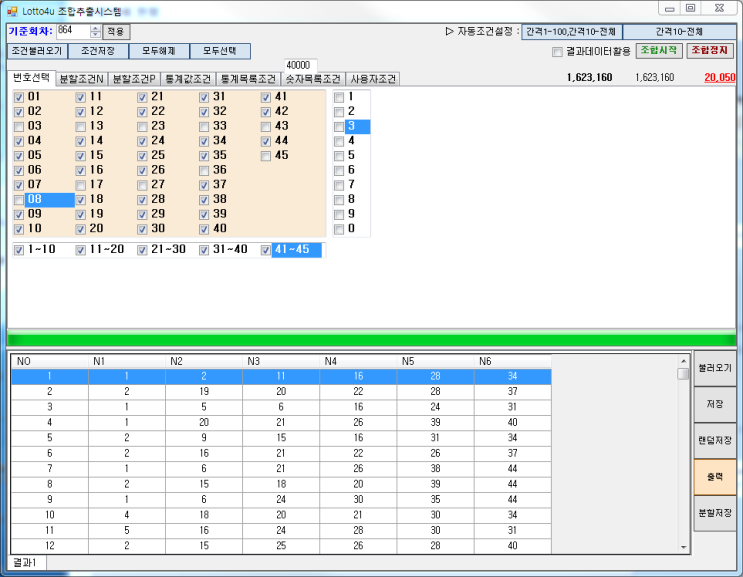Click the 적용 apply button
The height and width of the screenshot is (577, 743).
click(x=116, y=32)
